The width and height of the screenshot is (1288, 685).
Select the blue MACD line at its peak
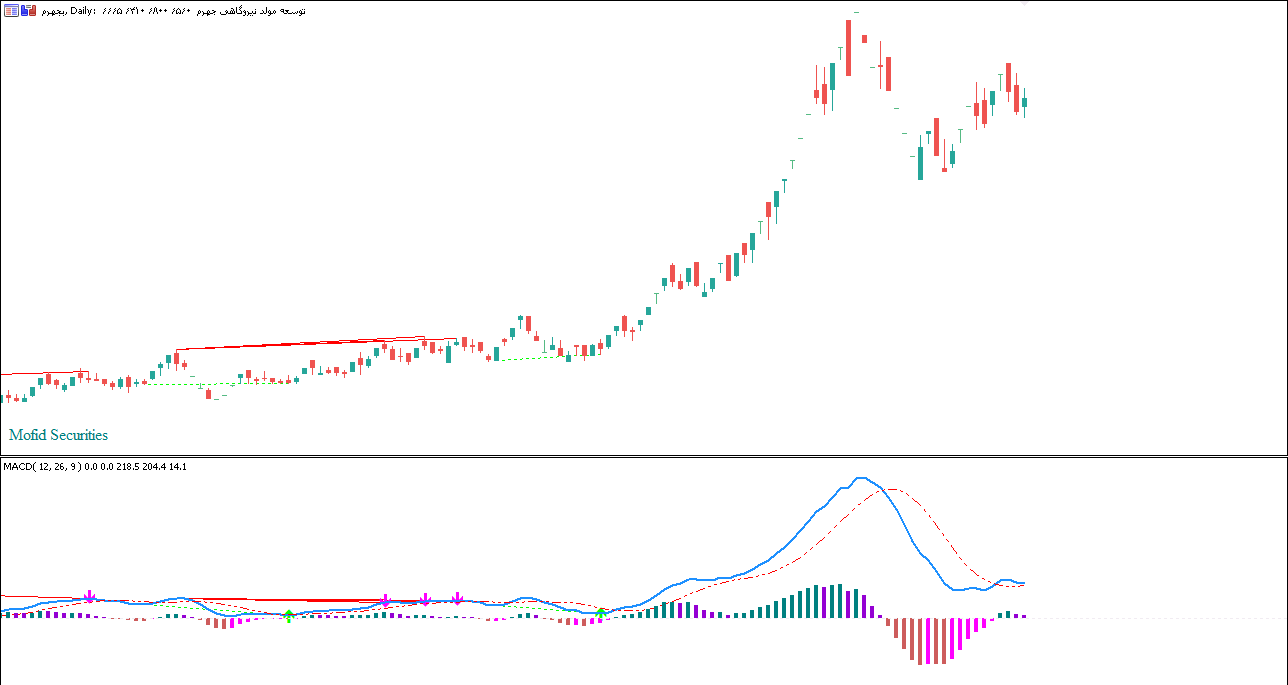(862, 478)
